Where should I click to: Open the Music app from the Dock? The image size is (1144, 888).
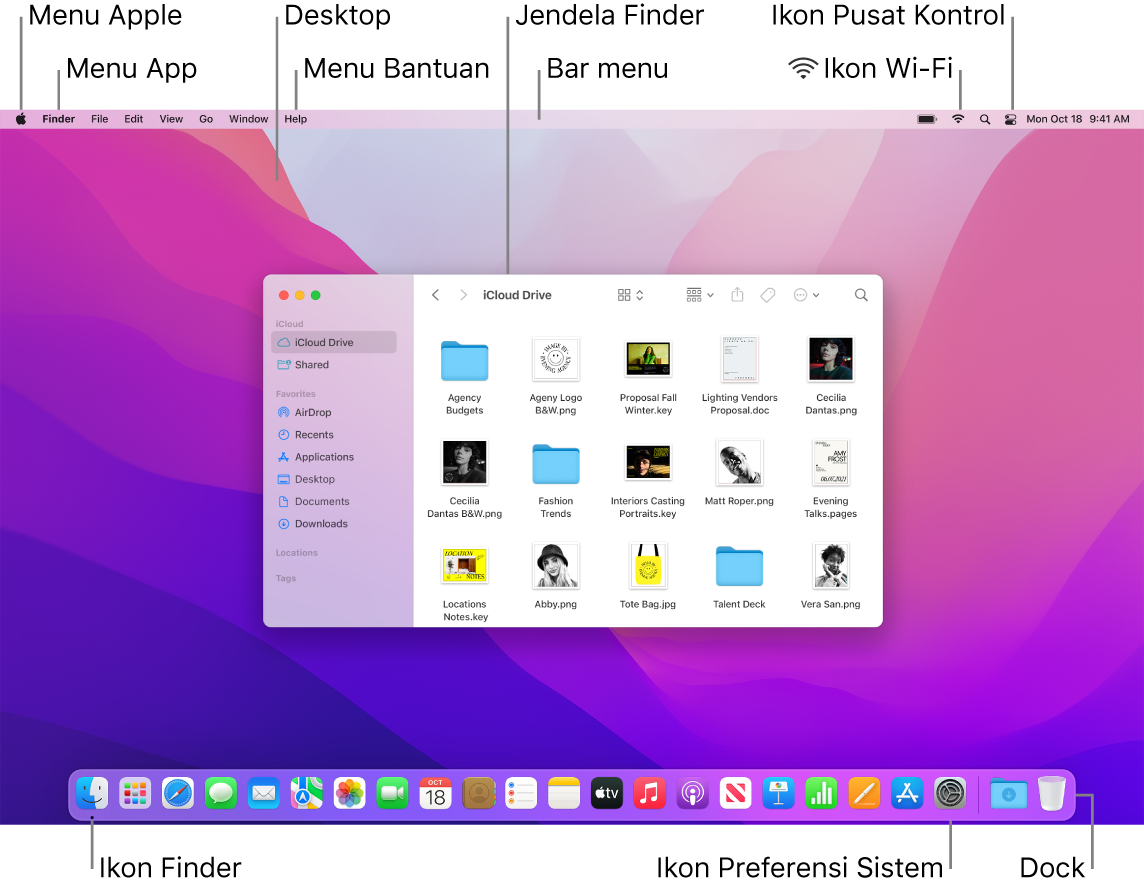click(x=649, y=793)
